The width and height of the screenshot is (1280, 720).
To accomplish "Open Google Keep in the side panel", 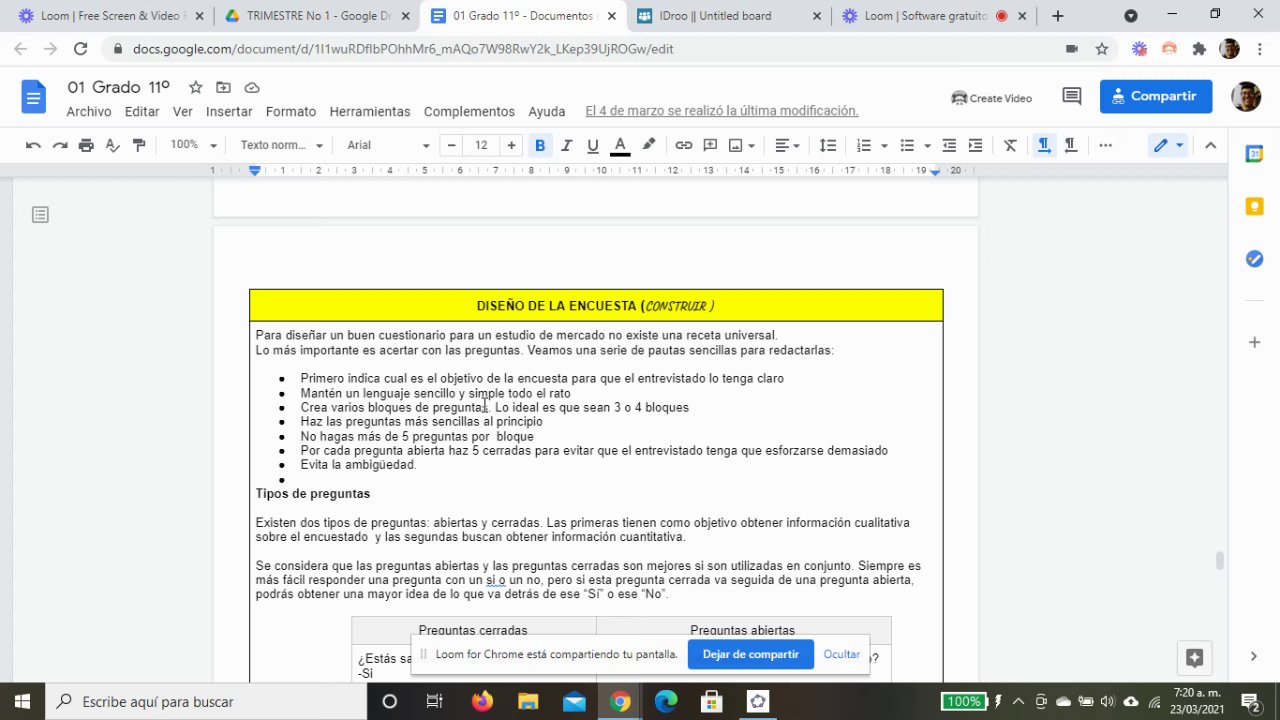I will 1254,206.
